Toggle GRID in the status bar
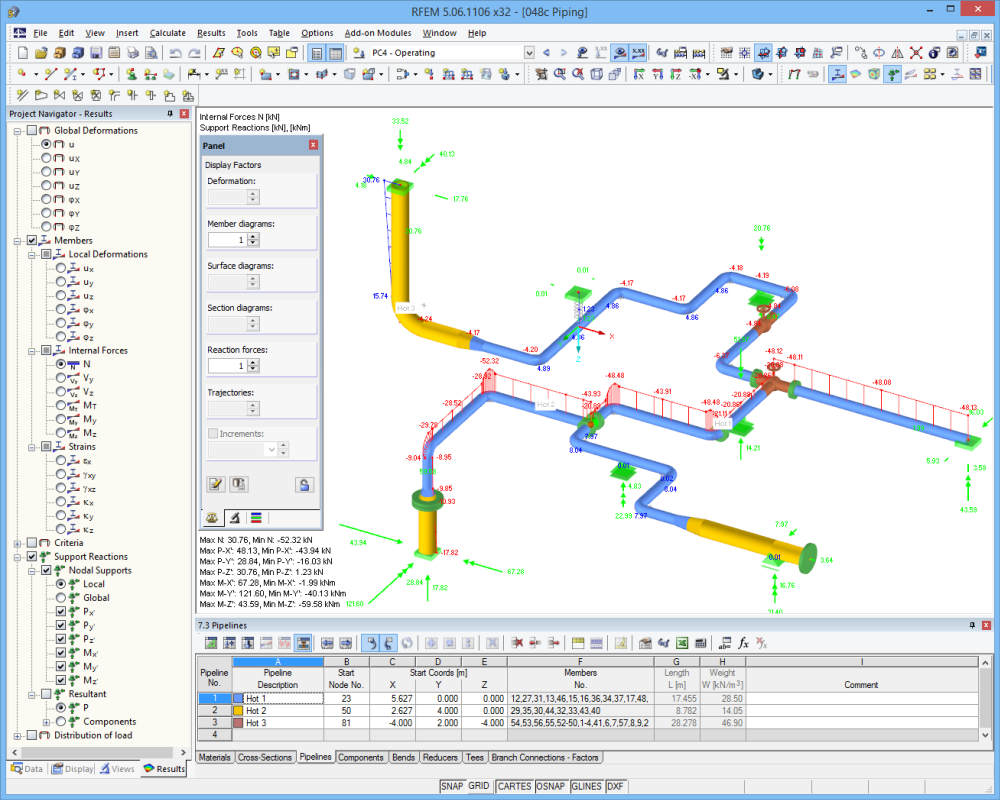 point(478,786)
